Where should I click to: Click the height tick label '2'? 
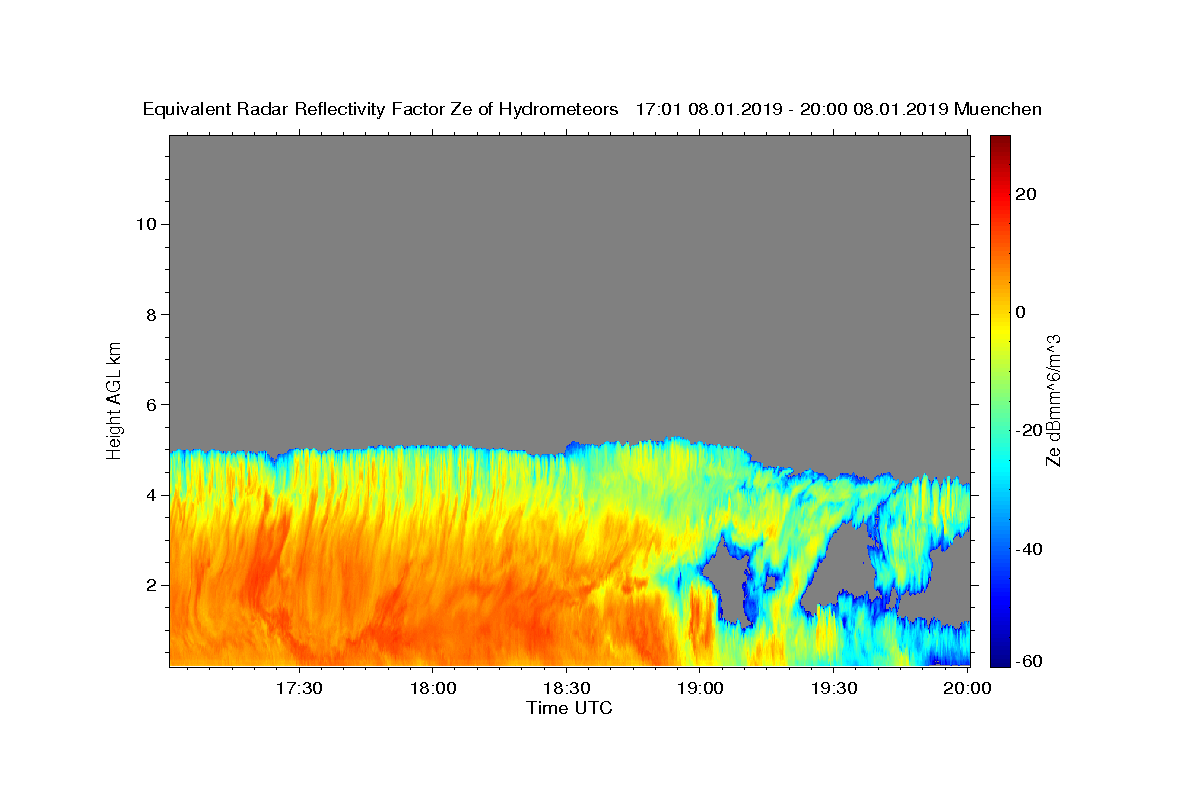150,585
